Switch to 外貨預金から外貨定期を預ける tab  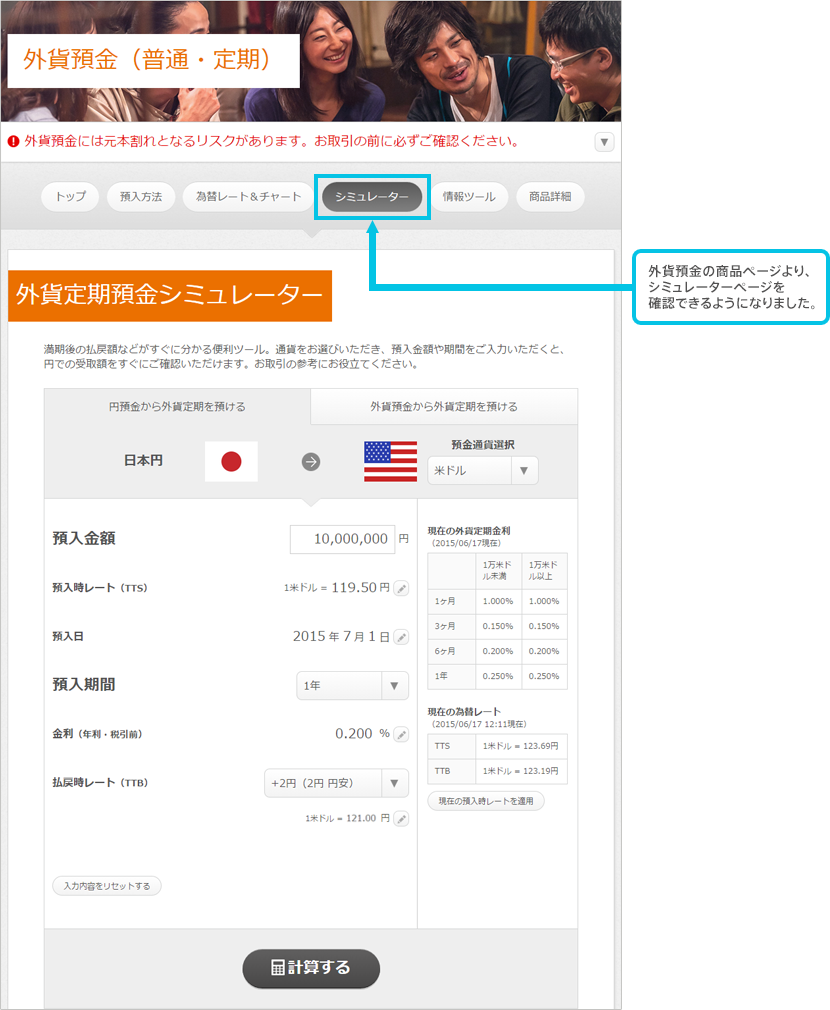coord(444,407)
